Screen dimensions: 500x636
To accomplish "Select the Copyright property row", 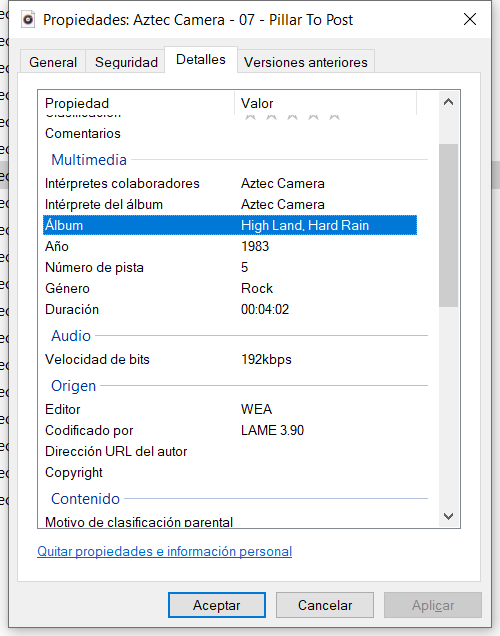I will [x=230, y=473].
